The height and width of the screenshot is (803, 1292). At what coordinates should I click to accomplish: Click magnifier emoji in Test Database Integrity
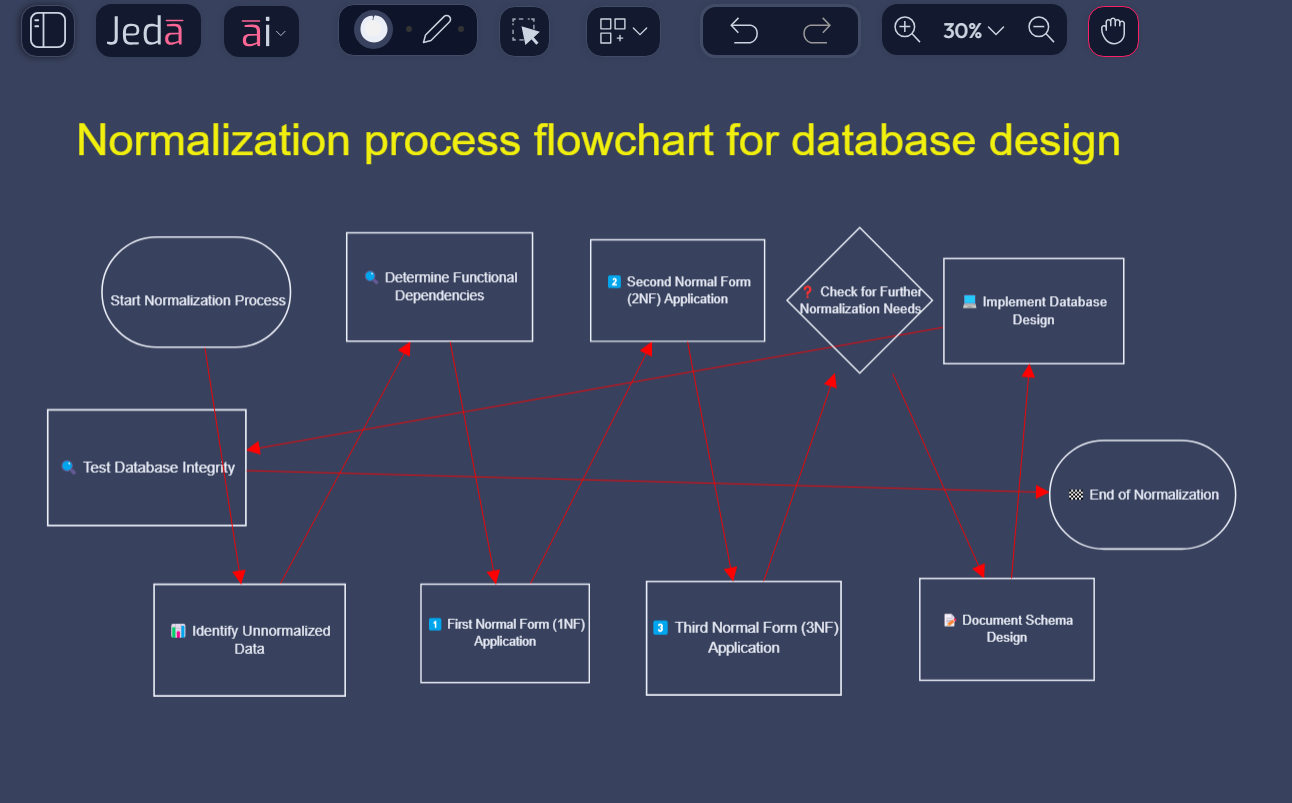[x=68, y=467]
